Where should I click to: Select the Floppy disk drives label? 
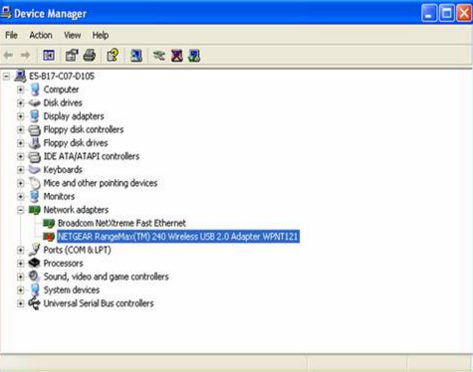76,143
